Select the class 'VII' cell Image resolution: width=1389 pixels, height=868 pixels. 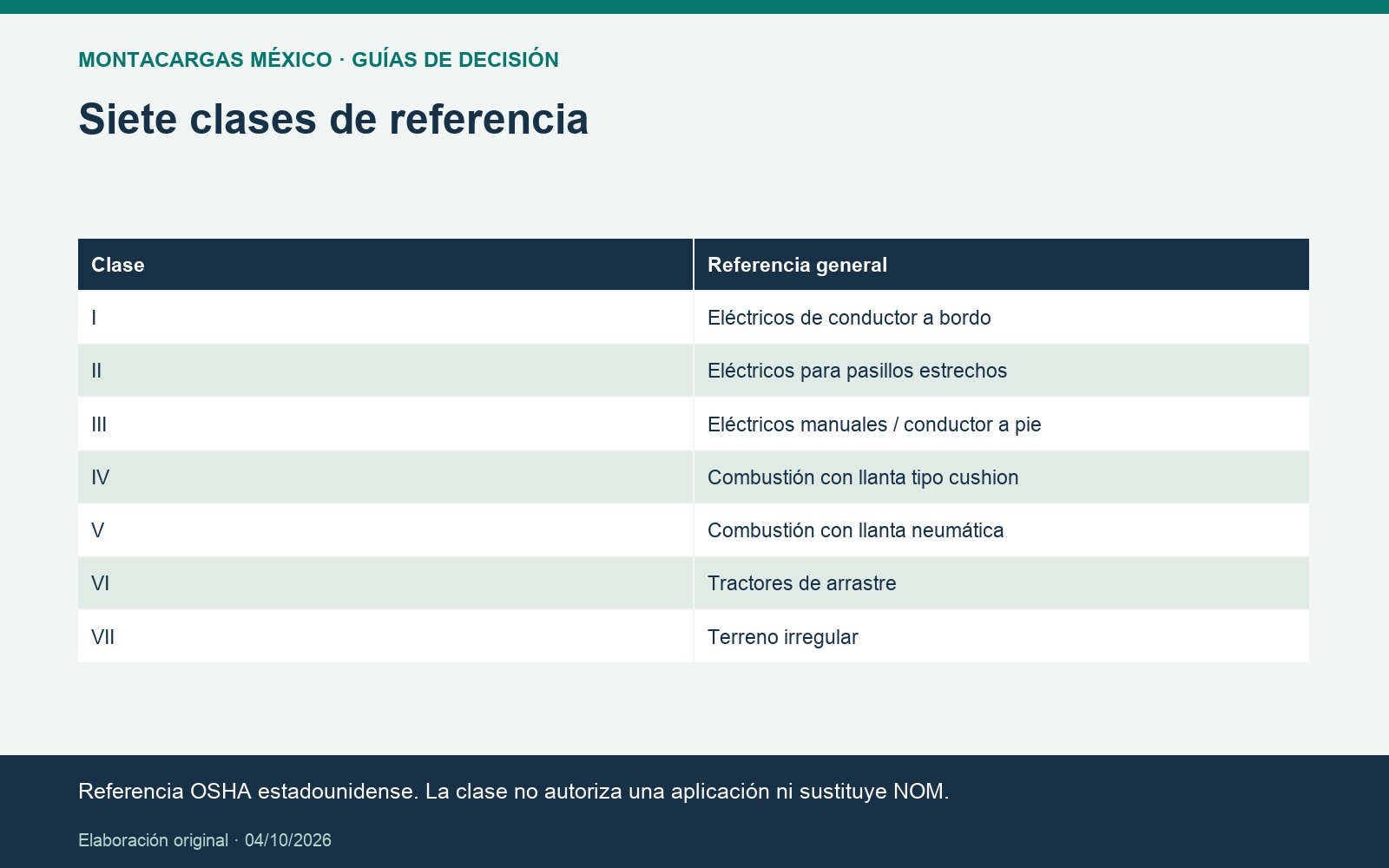point(385,637)
